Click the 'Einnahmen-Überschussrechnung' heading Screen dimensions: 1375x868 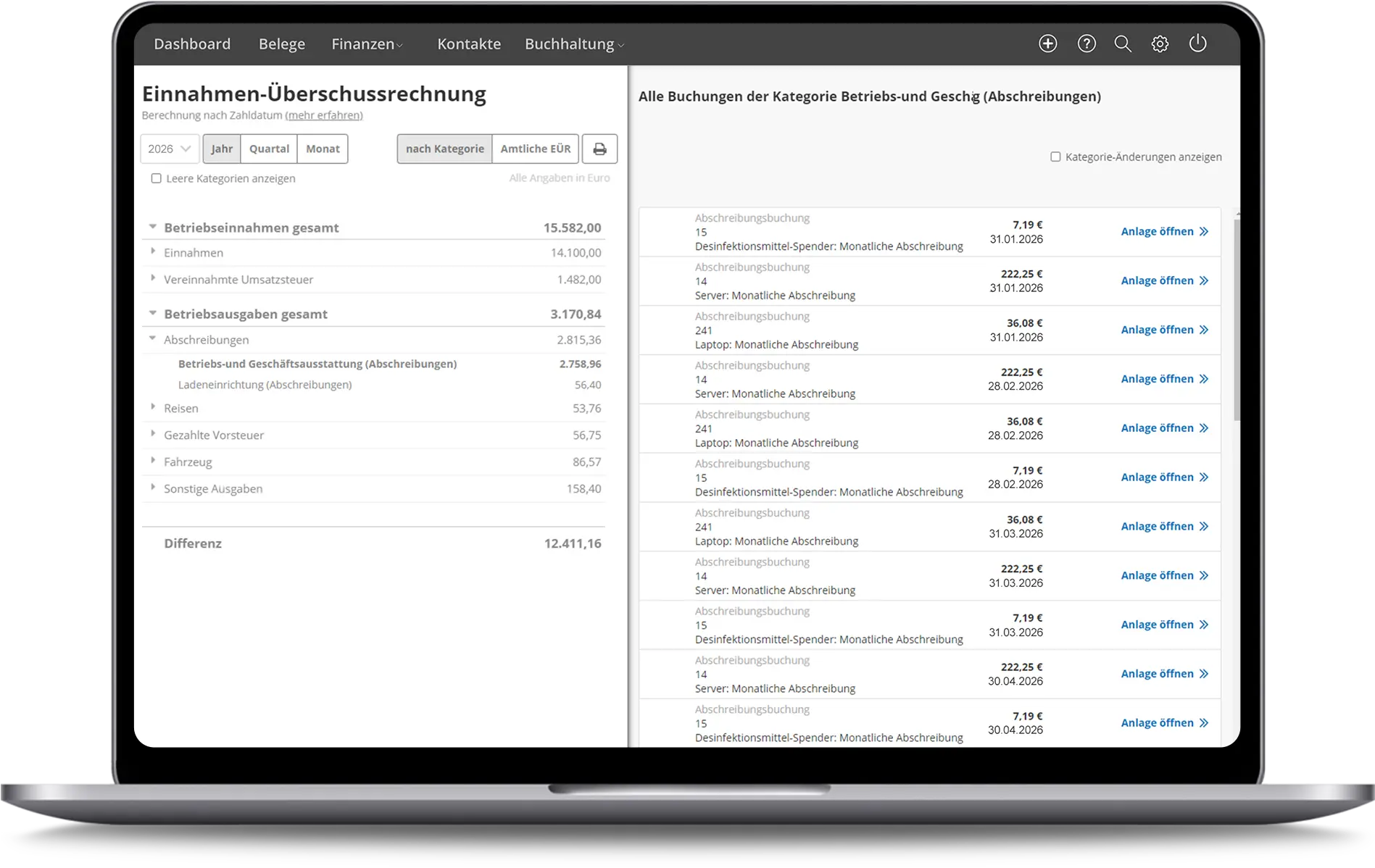tap(314, 93)
